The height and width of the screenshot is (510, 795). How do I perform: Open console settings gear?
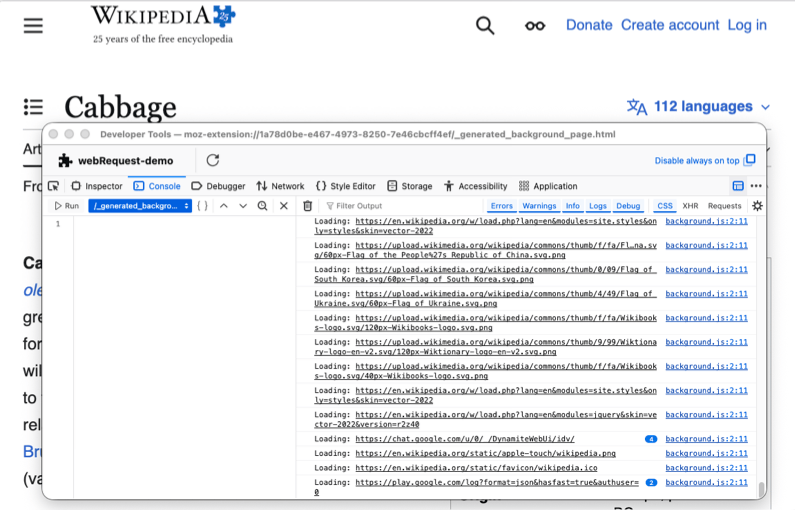click(x=757, y=206)
